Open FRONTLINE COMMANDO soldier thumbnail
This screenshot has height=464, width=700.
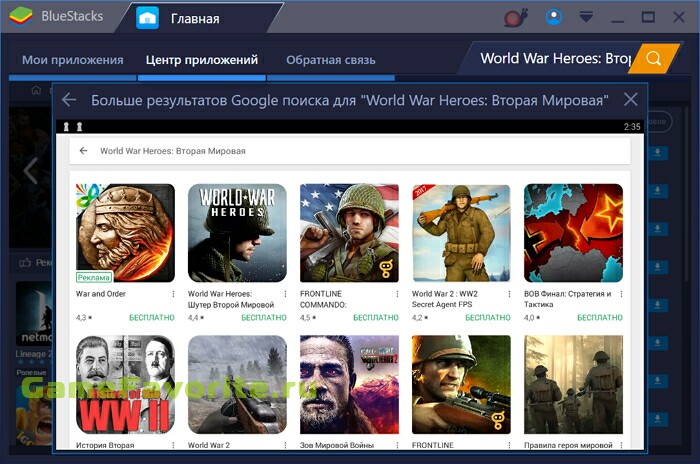[349, 233]
